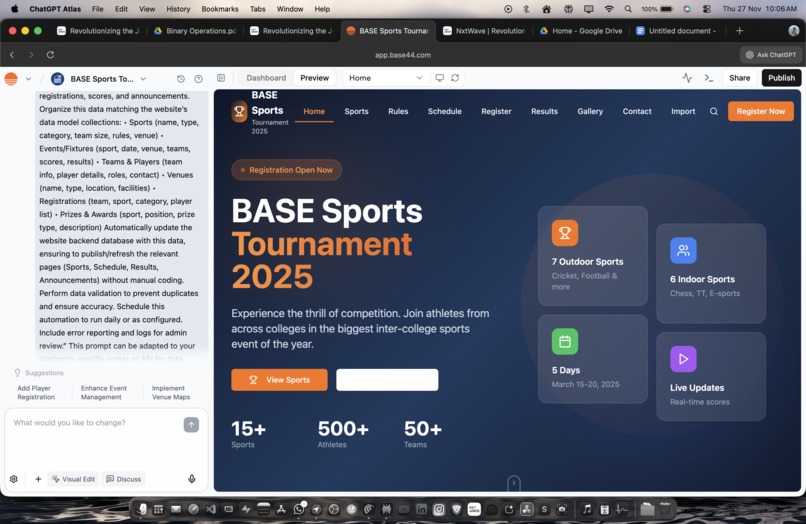Viewport: 806px width, 524px height.
Task: Click the Registration Open Now badge
Action: (286, 170)
